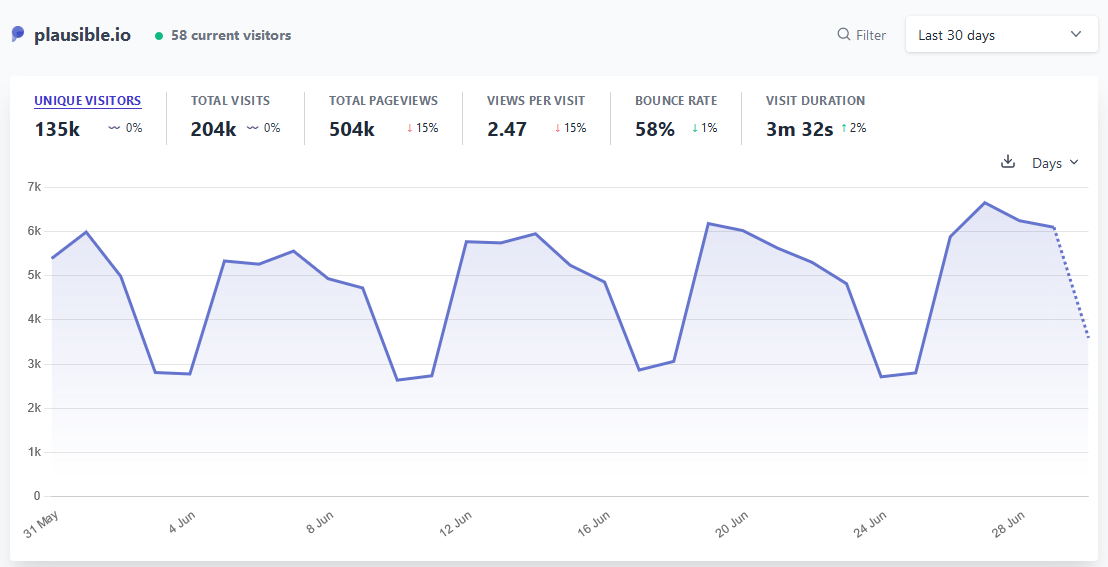This screenshot has height=567, width=1108.
Task: Open the 58 current visitors link
Action: click(231, 36)
